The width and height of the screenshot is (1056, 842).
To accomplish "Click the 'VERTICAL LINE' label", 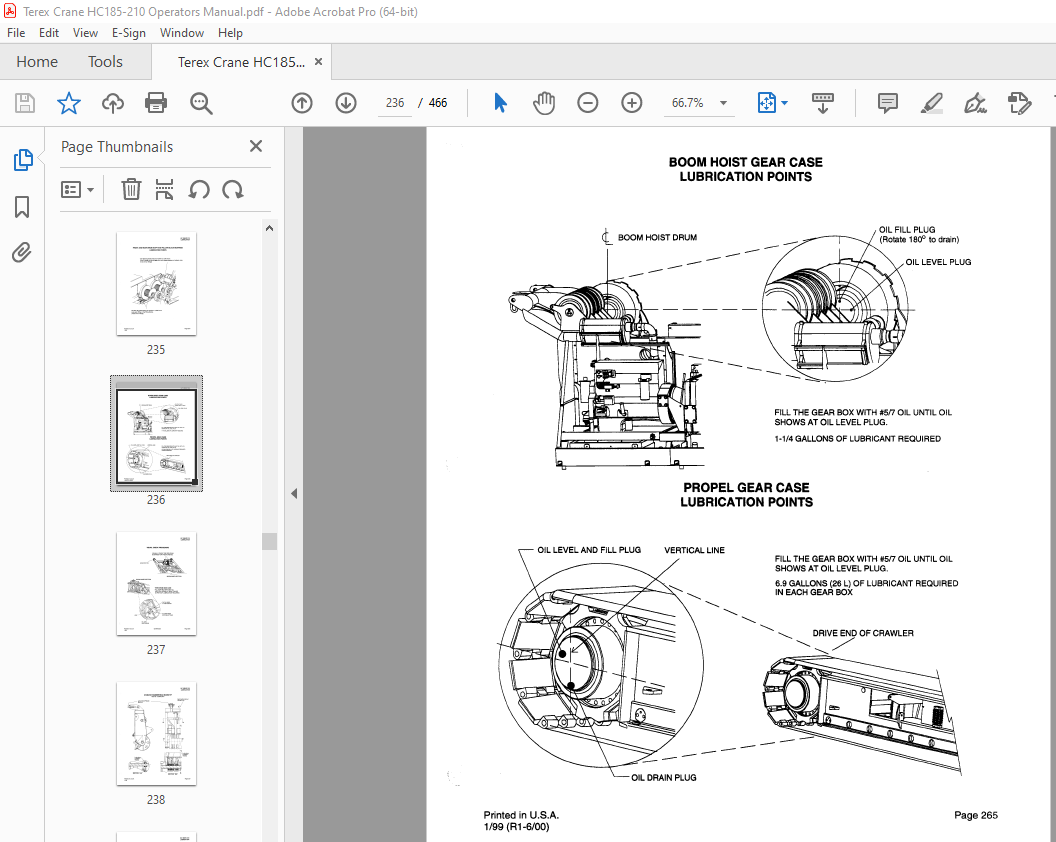I will pos(694,550).
